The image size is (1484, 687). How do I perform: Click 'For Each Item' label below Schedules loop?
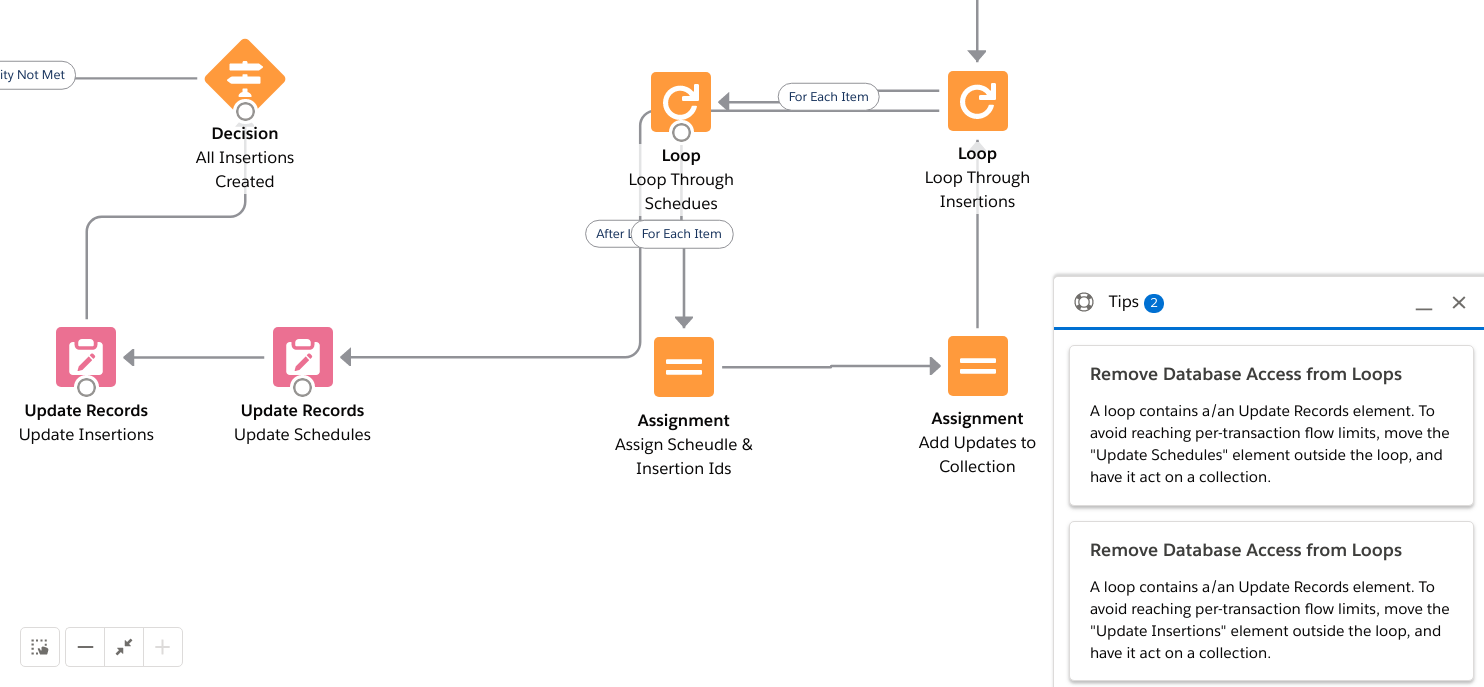pyautogui.click(x=682, y=234)
